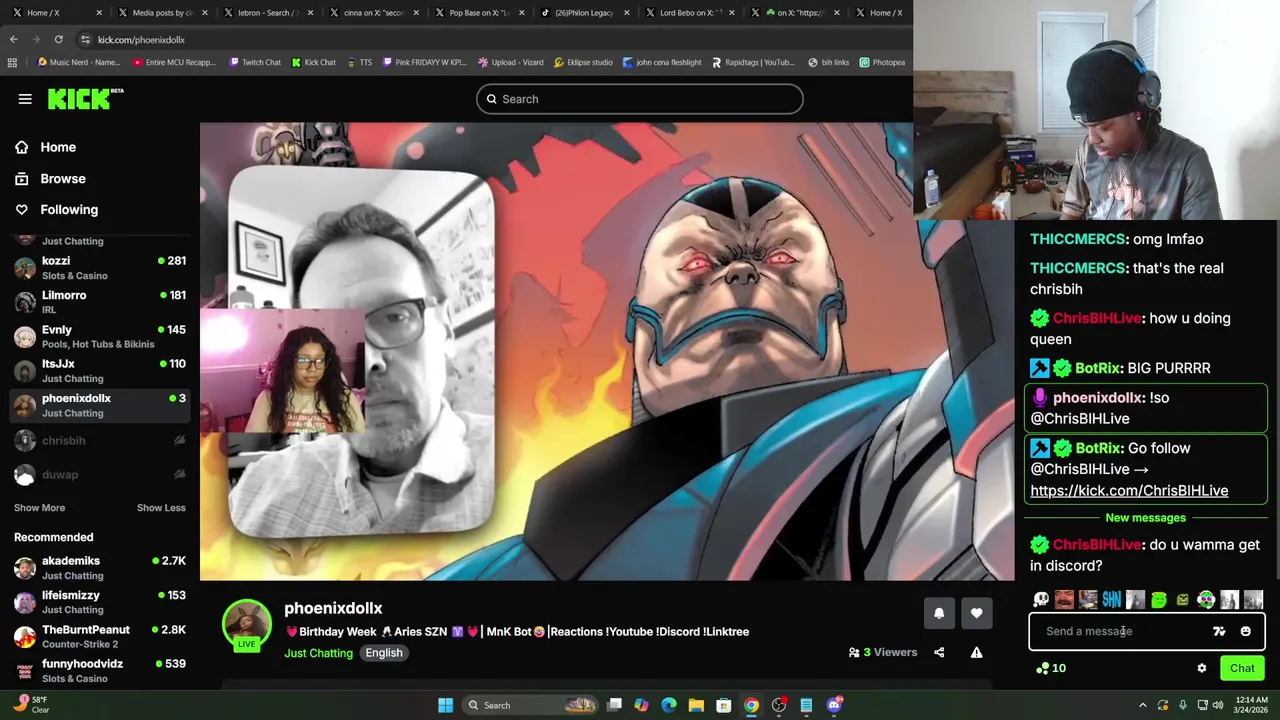This screenshot has height=720, width=1280.
Task: Toggle follow heart button
Action: click(x=977, y=614)
